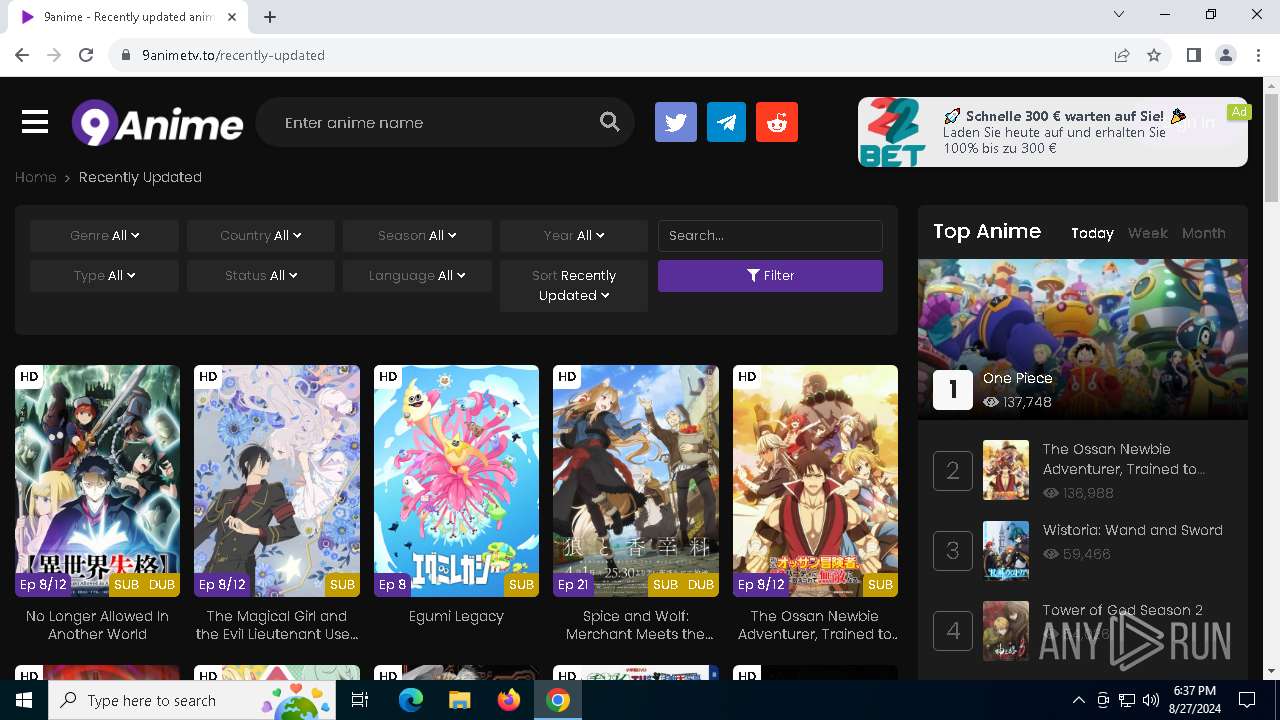Open Chrome three-dot menu
Image resolution: width=1280 pixels, height=720 pixels.
[1257, 55]
